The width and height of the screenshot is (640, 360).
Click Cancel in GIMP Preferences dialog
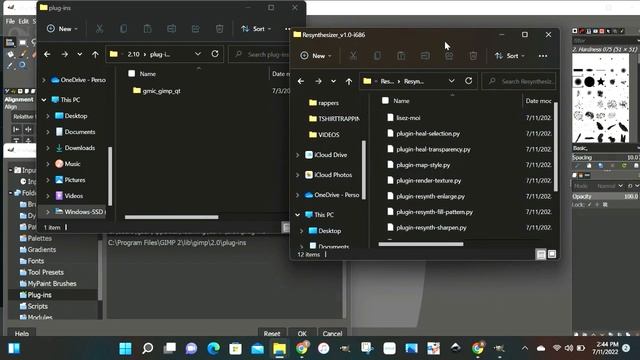click(x=332, y=333)
